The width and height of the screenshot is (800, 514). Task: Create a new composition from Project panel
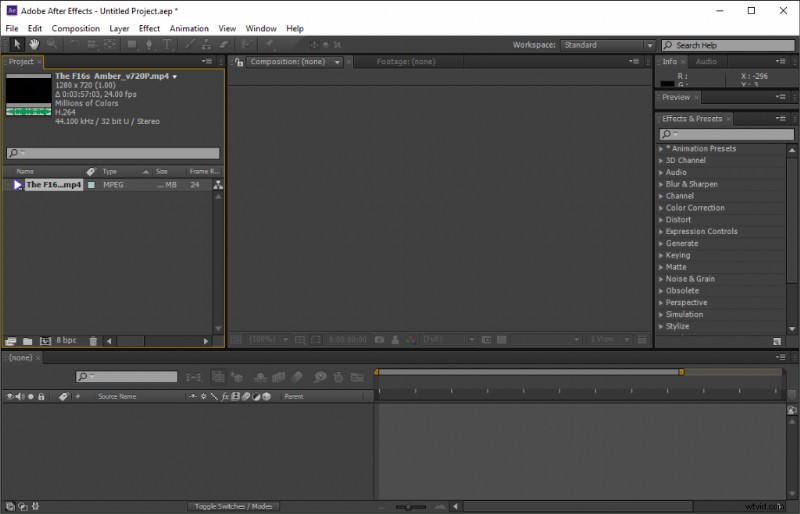45,341
